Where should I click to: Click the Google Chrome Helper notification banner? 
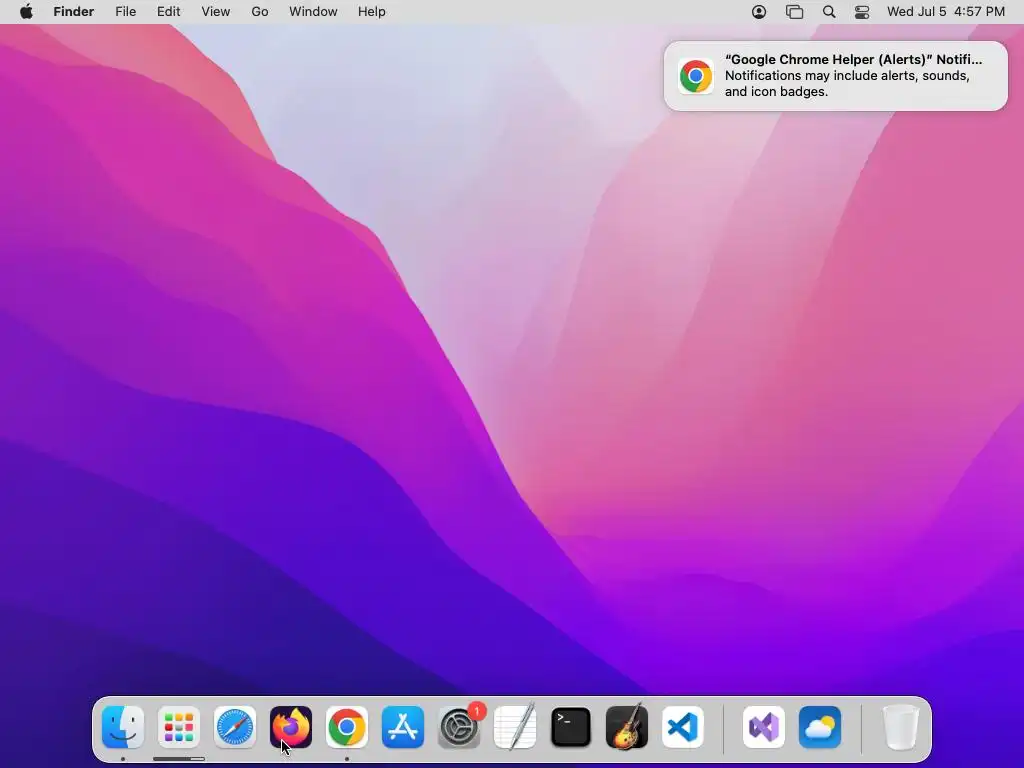coord(835,76)
